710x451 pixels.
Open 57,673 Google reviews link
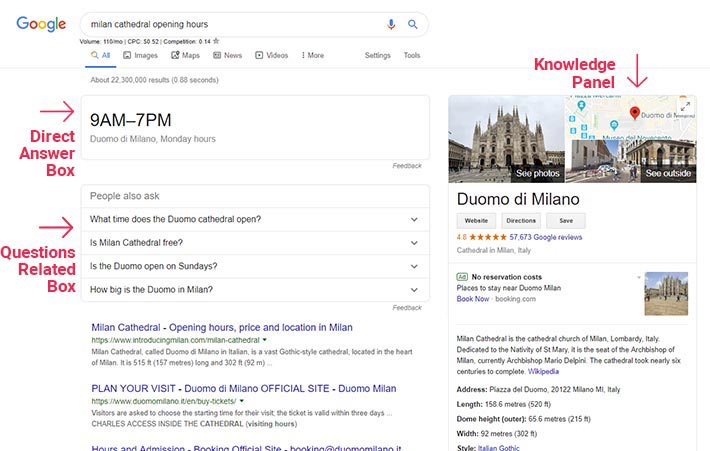coord(546,237)
